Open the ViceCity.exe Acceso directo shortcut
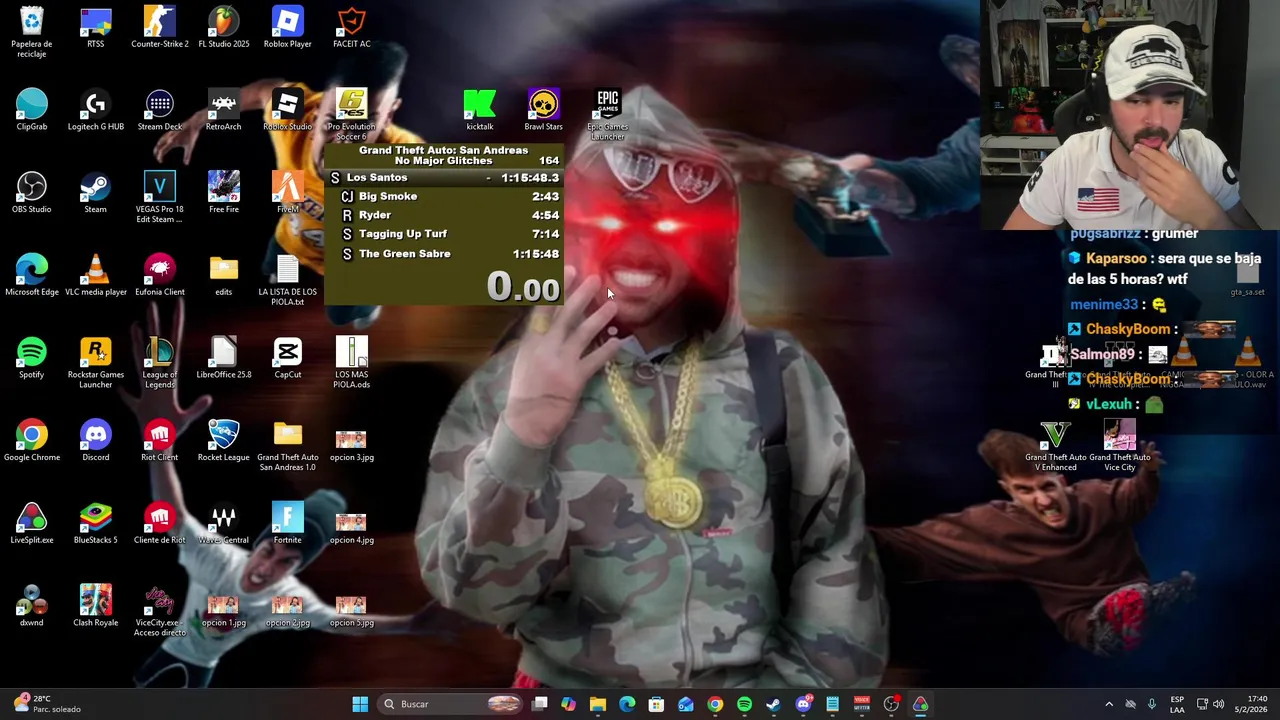Viewport: 1280px width, 720px height. [160, 611]
